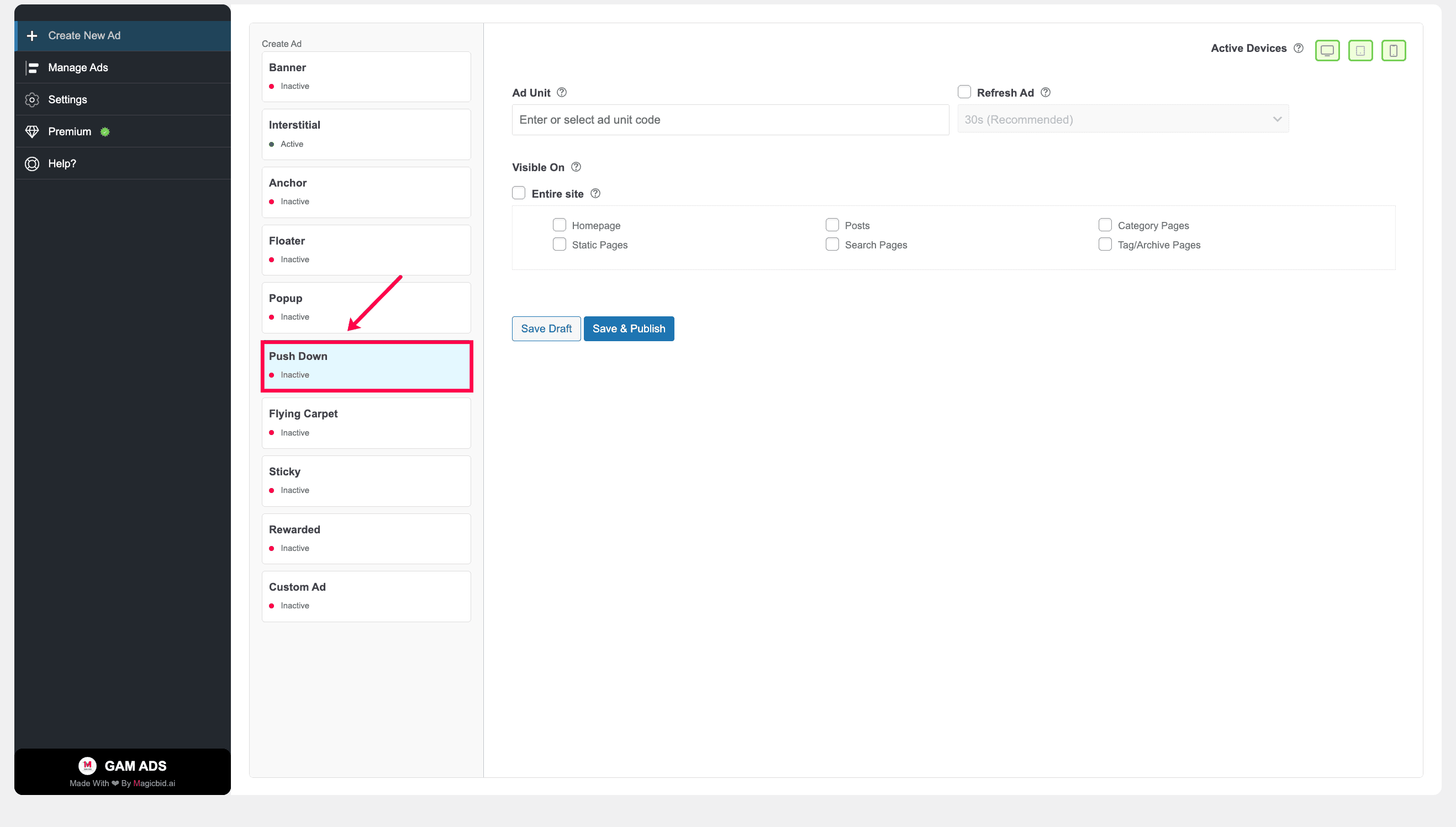Select the Custom Ad type card
Screen dimensions: 1456x827
(x=366, y=596)
